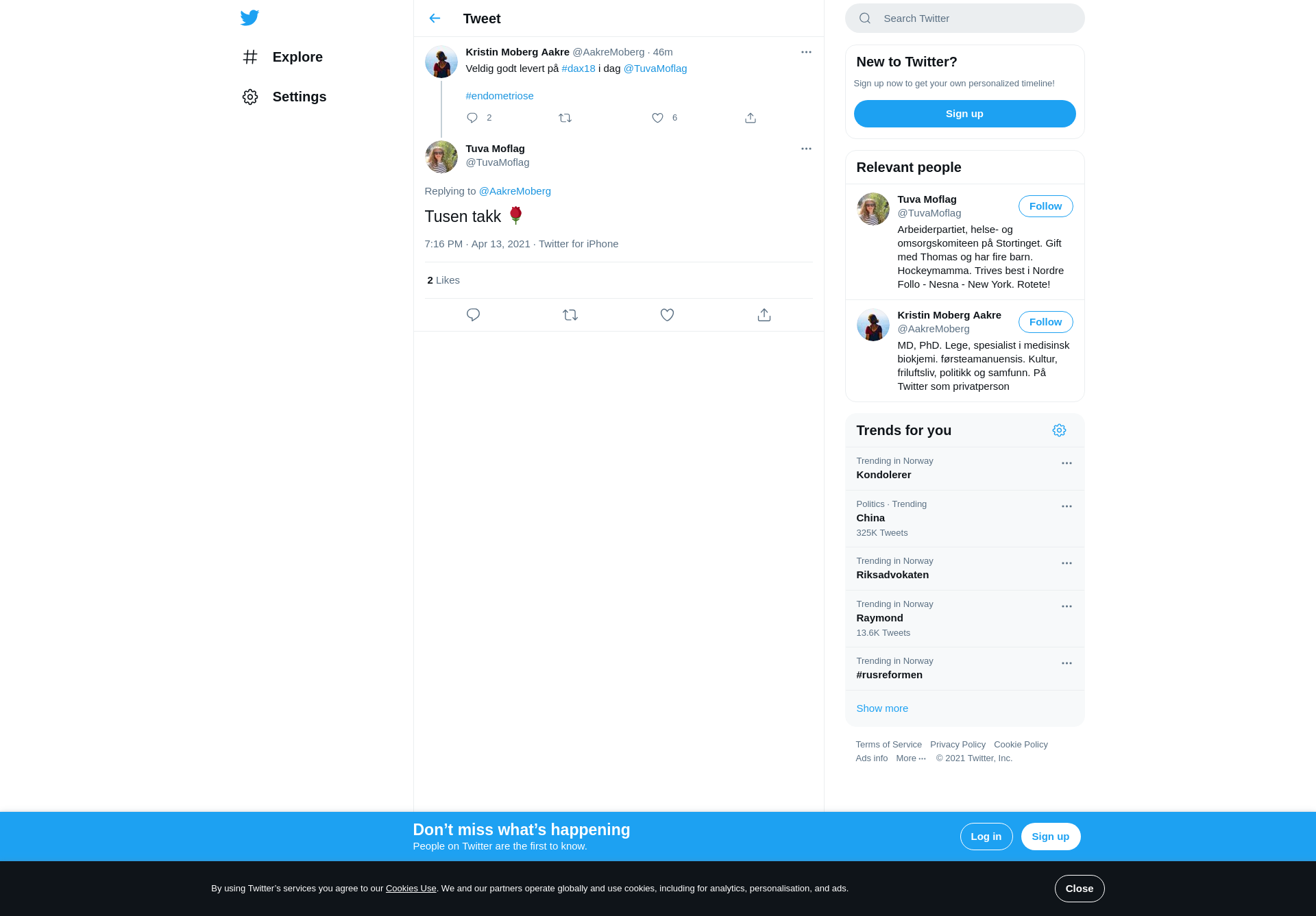Click the Search Twitter field
The width and height of the screenshot is (1316, 916).
[x=964, y=18]
